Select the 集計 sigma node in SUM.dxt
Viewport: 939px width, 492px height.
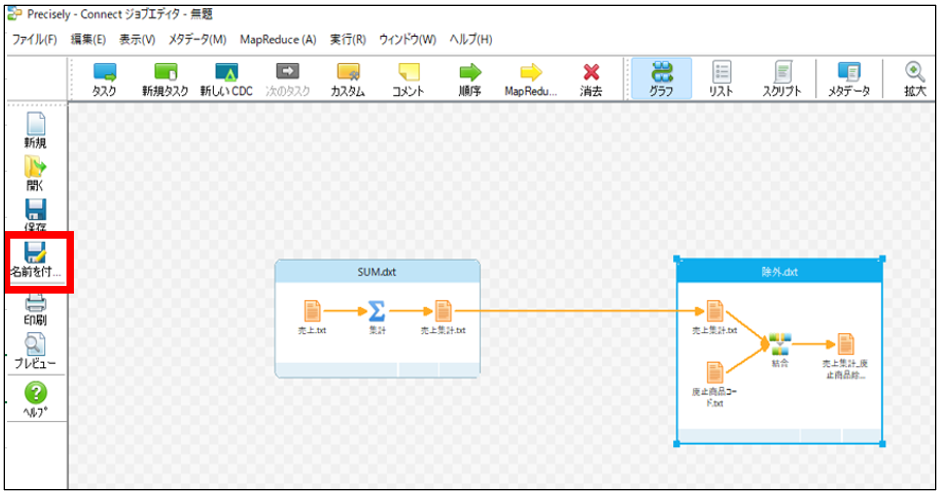(376, 311)
